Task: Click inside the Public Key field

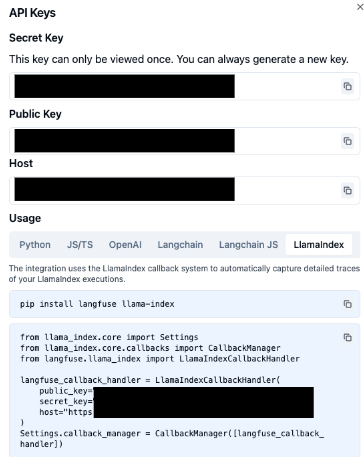Action: [184, 141]
